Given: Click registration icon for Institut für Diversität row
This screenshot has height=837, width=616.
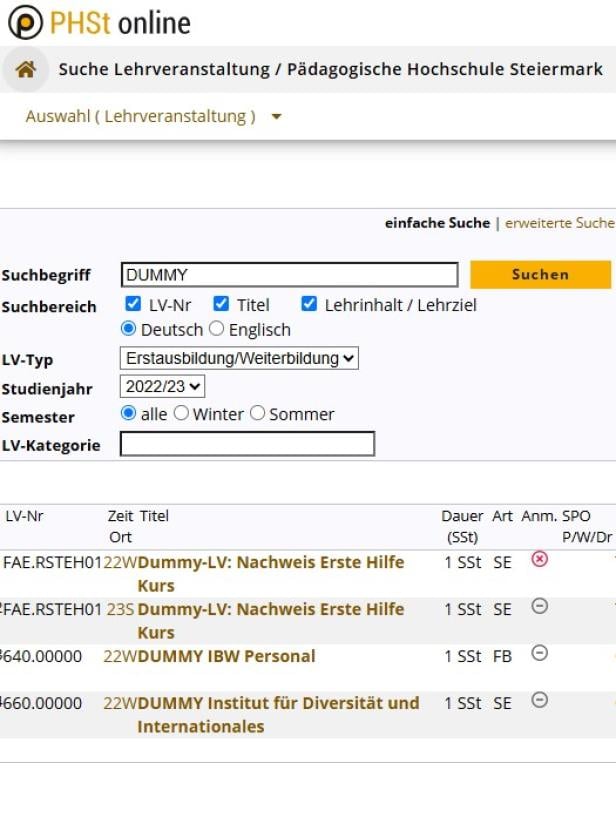Looking at the screenshot, I should (539, 701).
